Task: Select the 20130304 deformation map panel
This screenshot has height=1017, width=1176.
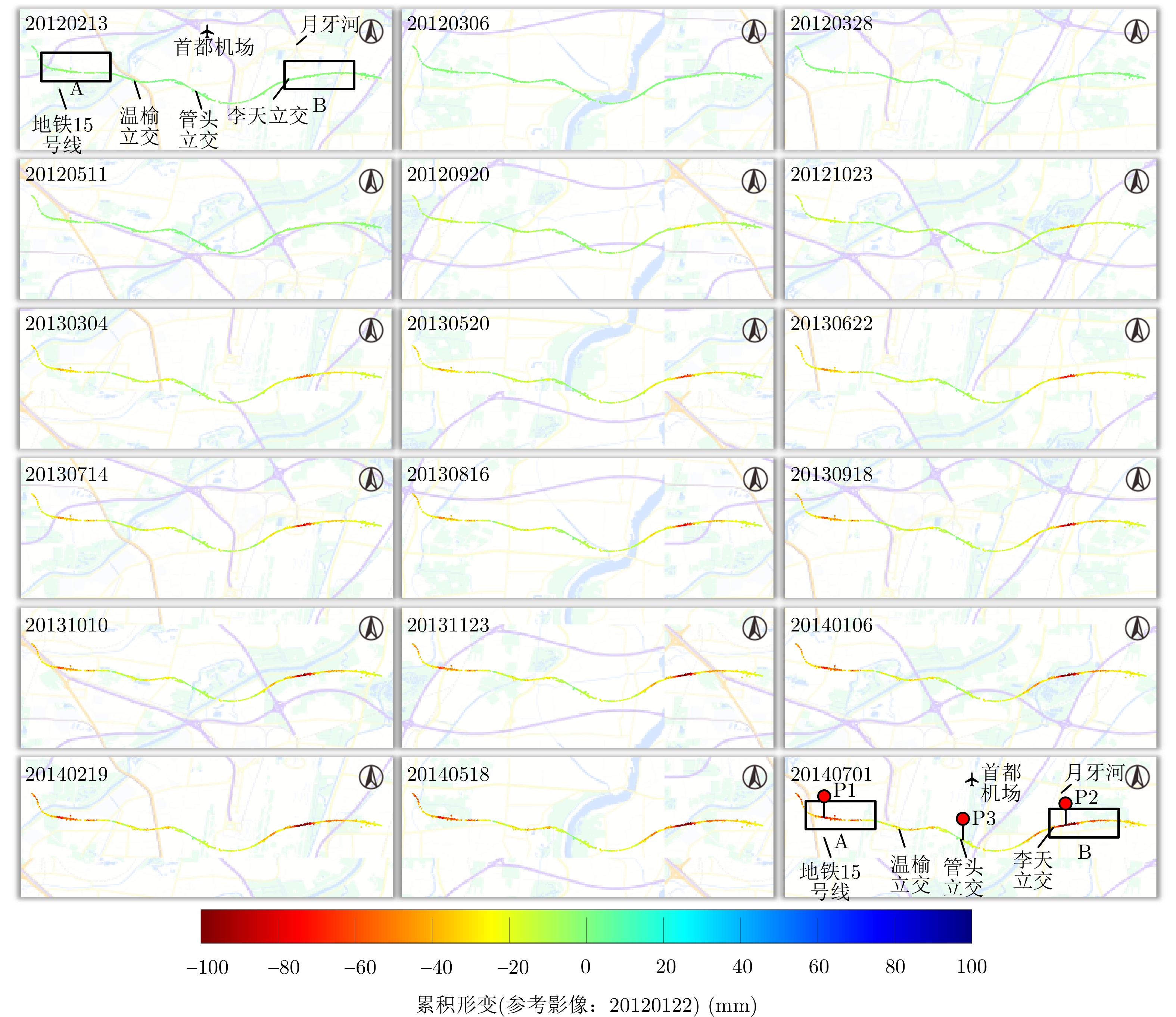Action: click(x=205, y=378)
